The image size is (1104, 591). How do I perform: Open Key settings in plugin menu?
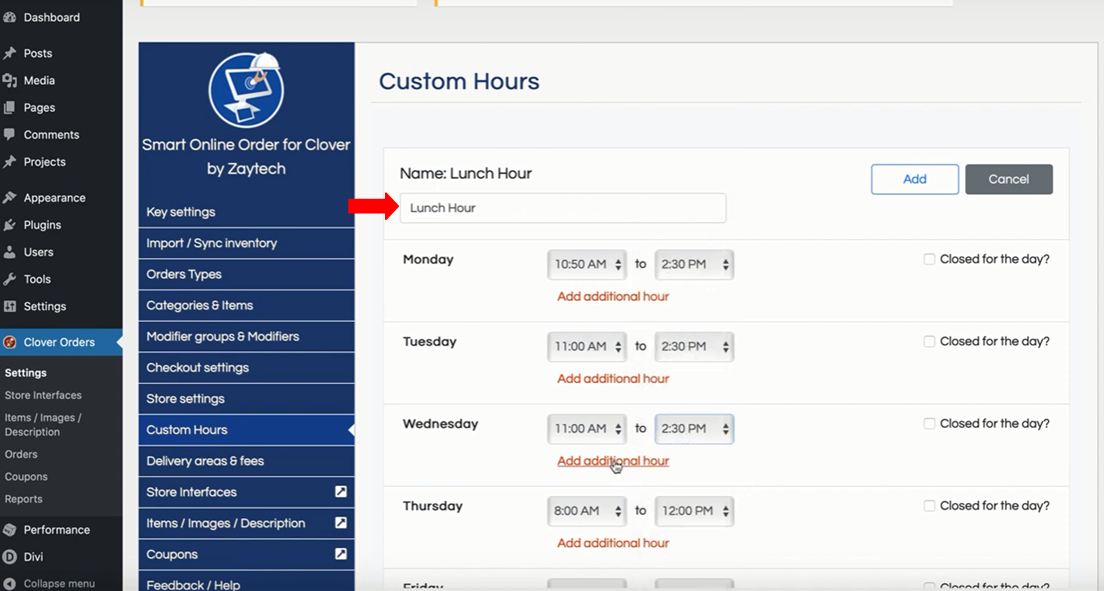(246, 212)
